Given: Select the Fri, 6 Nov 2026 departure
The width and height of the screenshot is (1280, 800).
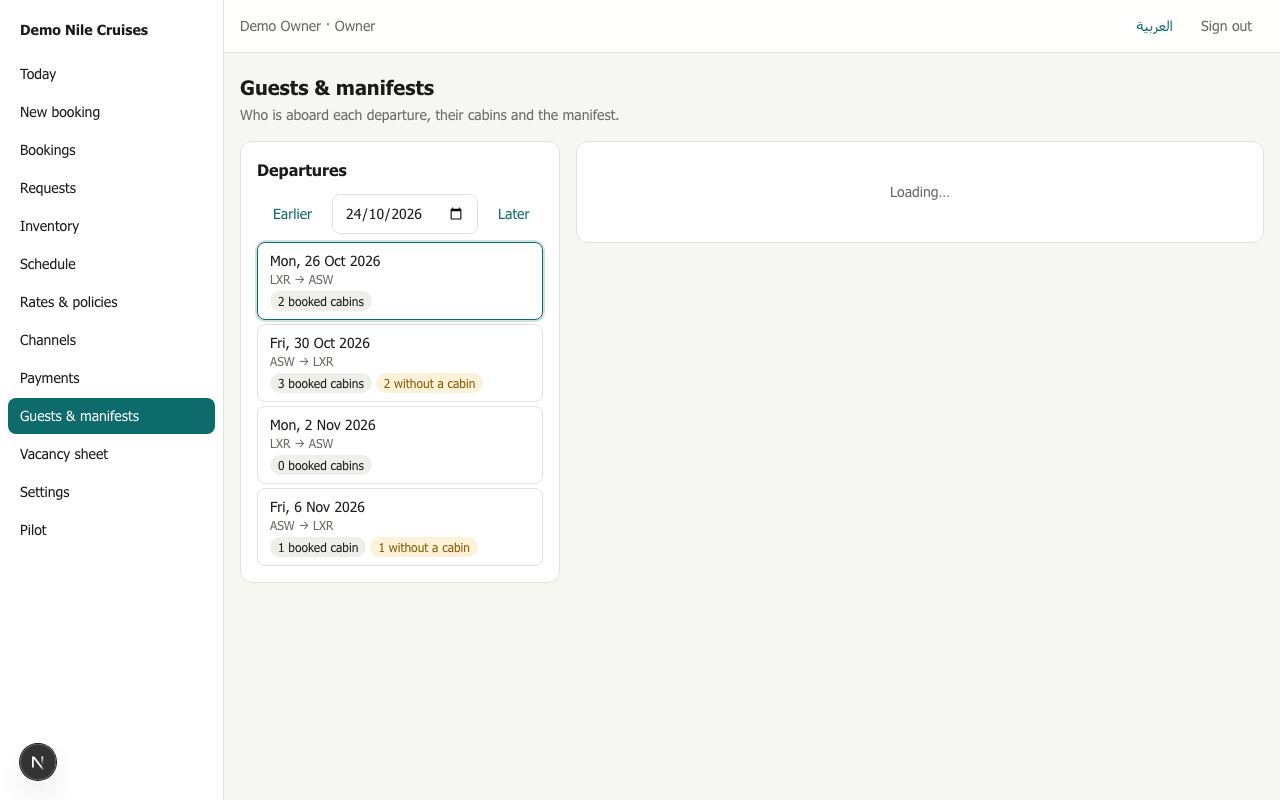Looking at the screenshot, I should [400, 527].
